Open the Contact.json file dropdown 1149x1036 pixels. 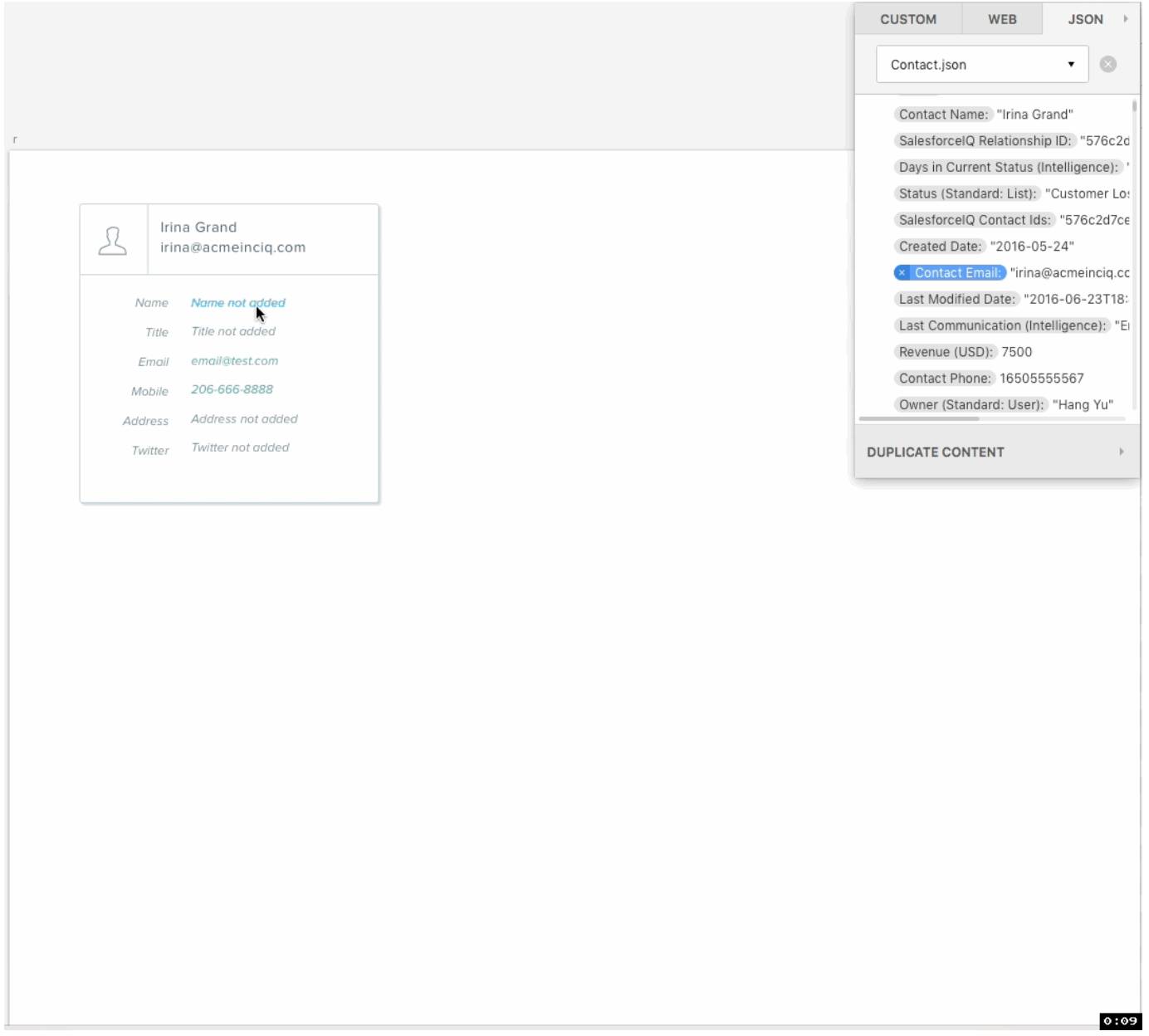pyautogui.click(x=982, y=64)
